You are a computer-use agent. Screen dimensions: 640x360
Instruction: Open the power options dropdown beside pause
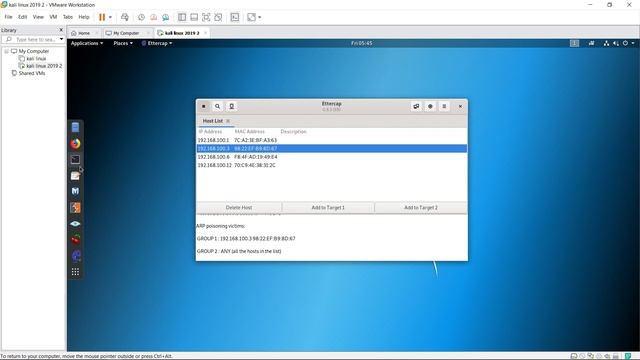tap(110, 17)
